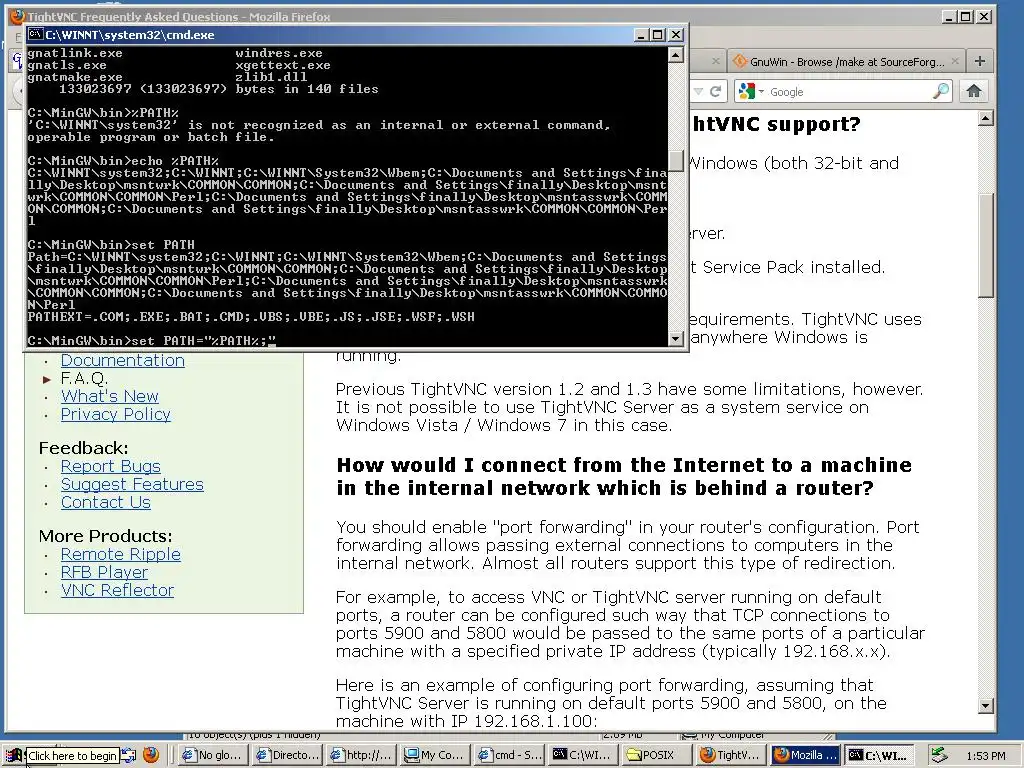Open the What's New link
The image size is (1024, 768).
(x=110, y=396)
